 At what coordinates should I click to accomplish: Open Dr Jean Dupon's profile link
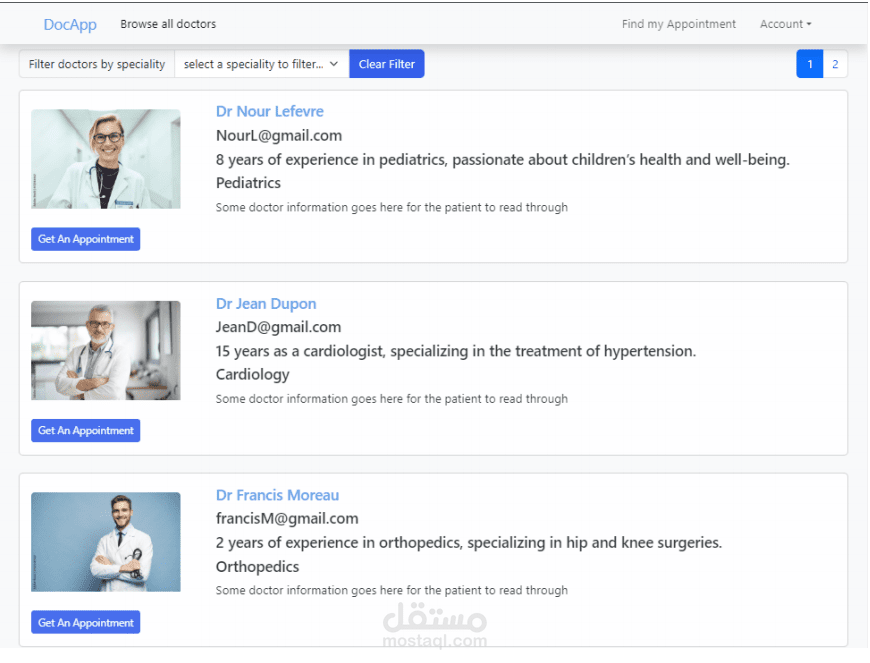point(266,304)
